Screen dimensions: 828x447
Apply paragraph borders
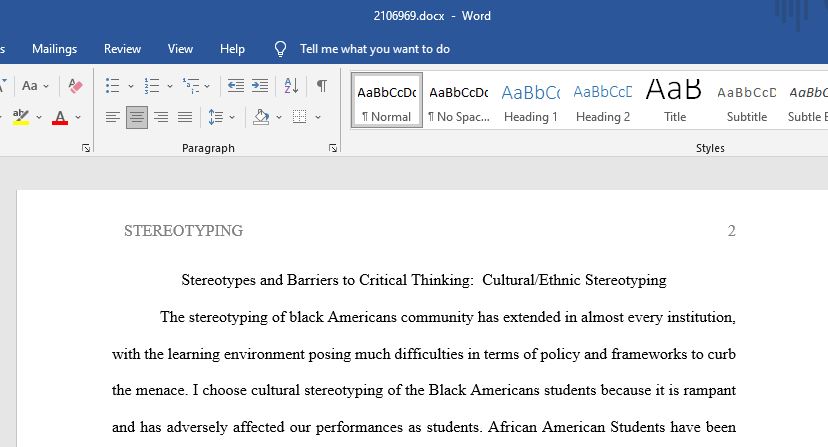click(x=299, y=117)
